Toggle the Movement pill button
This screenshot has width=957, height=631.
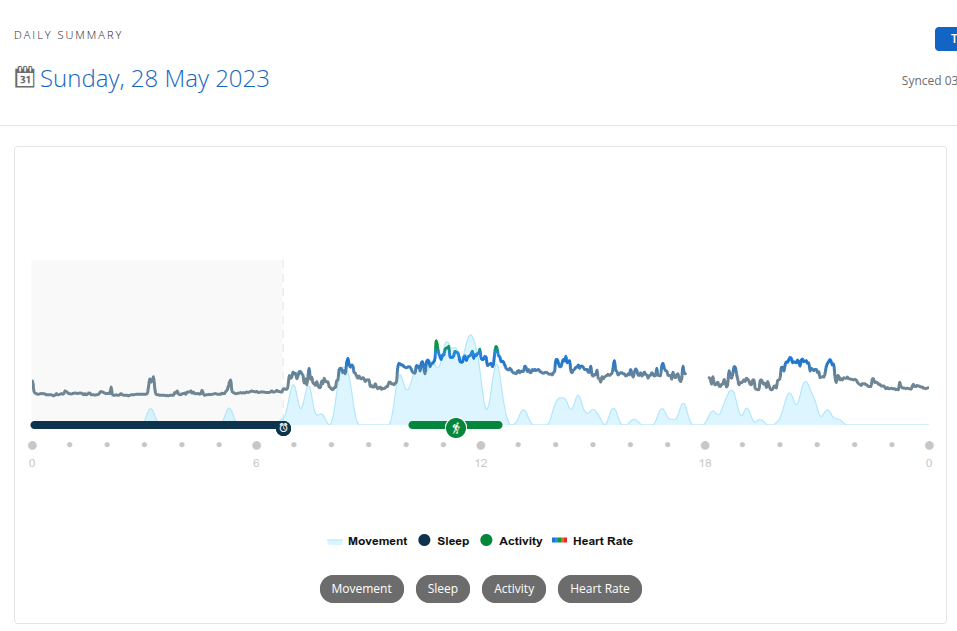(x=362, y=589)
